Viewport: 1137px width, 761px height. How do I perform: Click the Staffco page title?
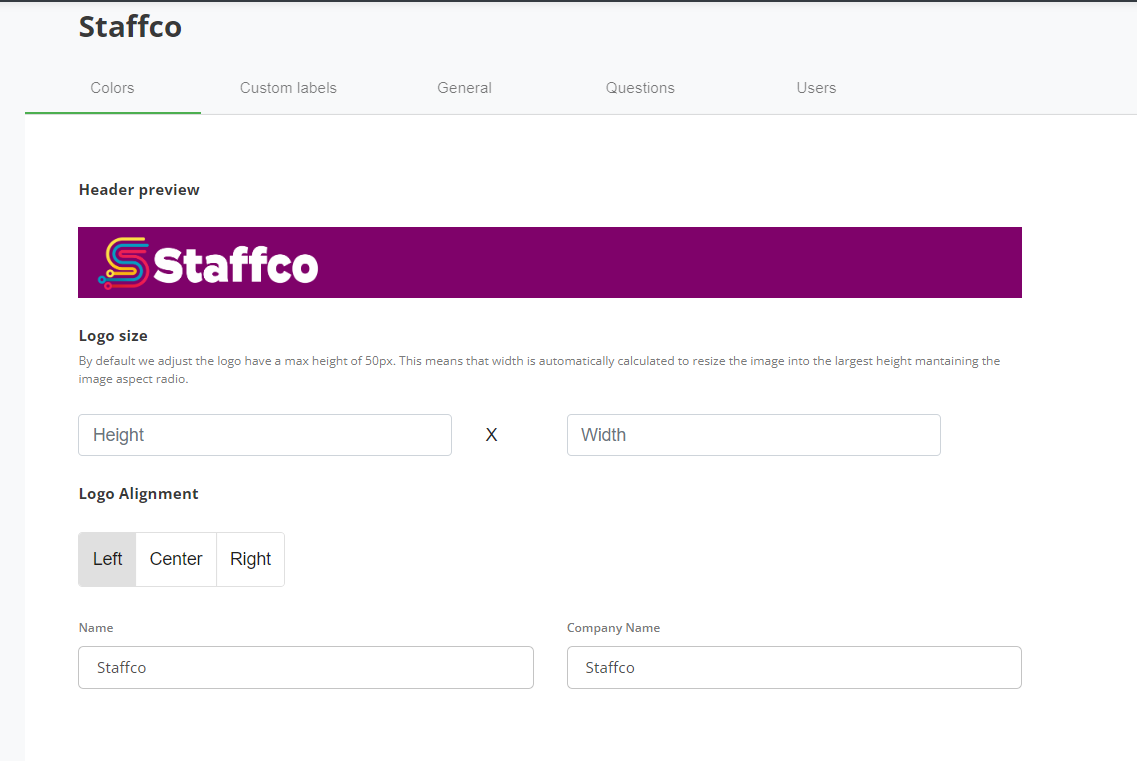click(131, 27)
